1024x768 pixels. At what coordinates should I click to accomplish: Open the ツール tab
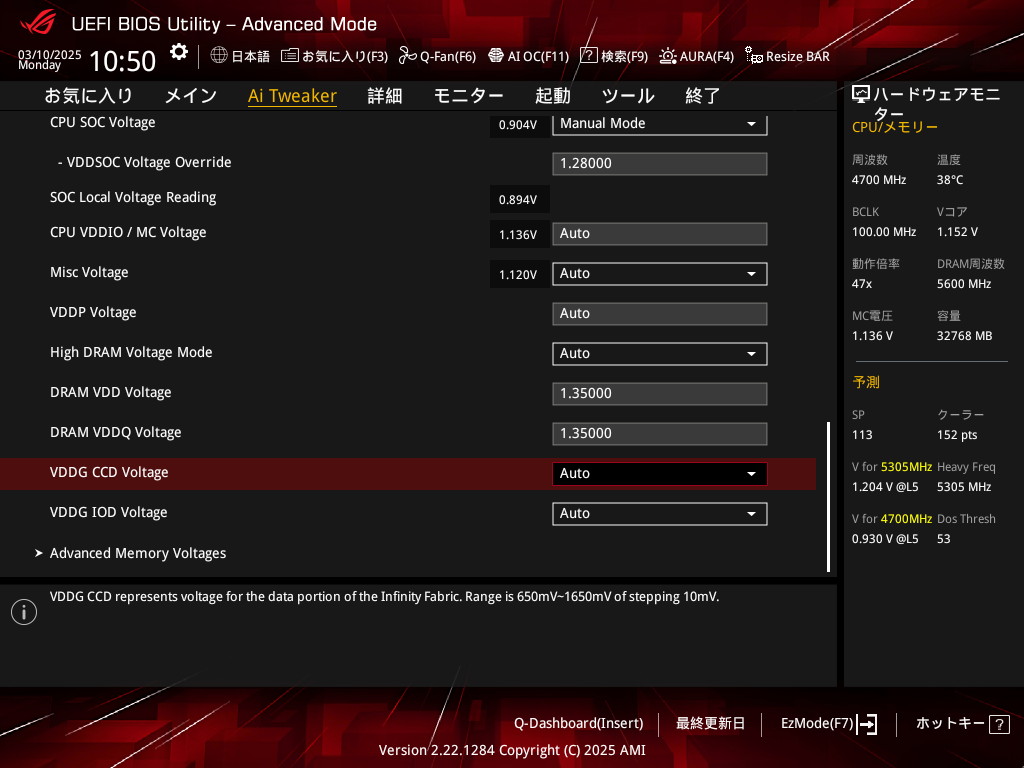(628, 96)
